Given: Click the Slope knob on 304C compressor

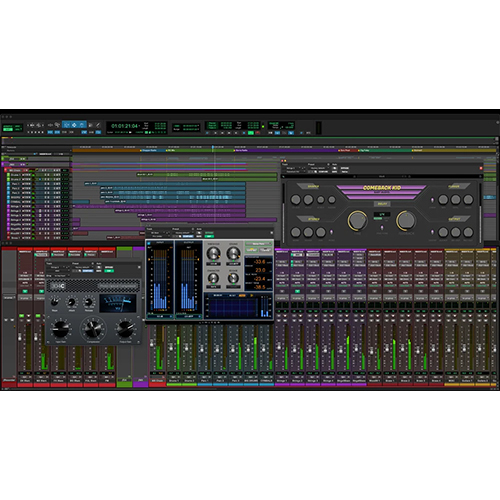Looking at the screenshot, I should [x=54, y=303].
